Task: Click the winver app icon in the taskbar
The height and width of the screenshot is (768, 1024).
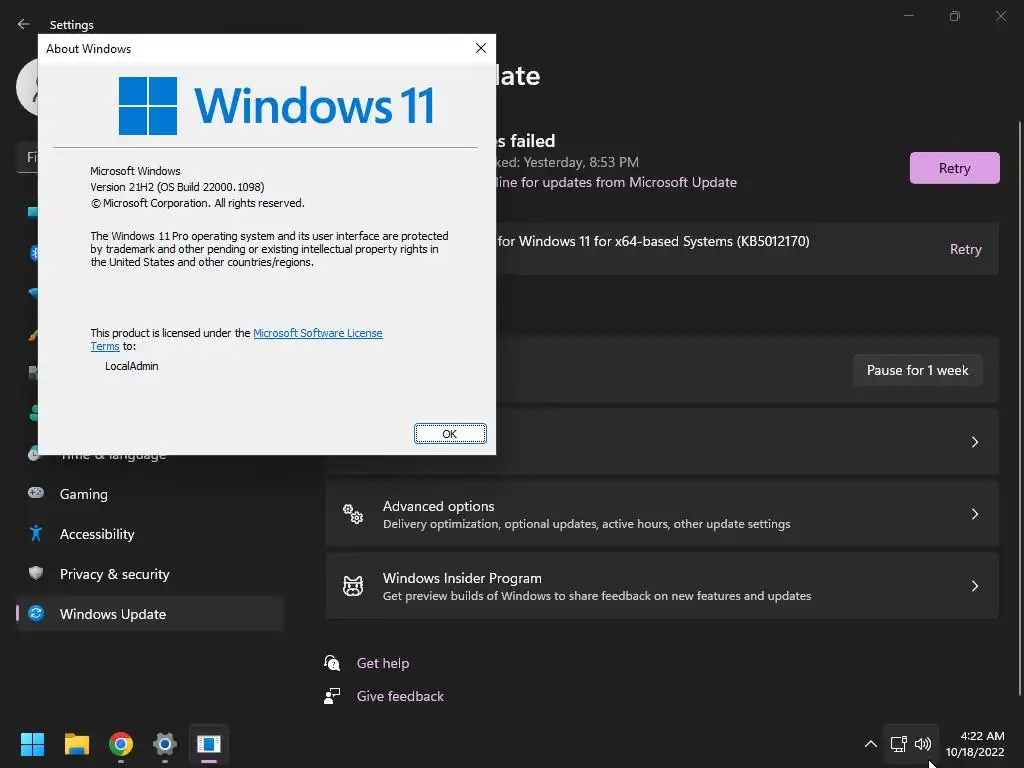Action: tap(209, 744)
